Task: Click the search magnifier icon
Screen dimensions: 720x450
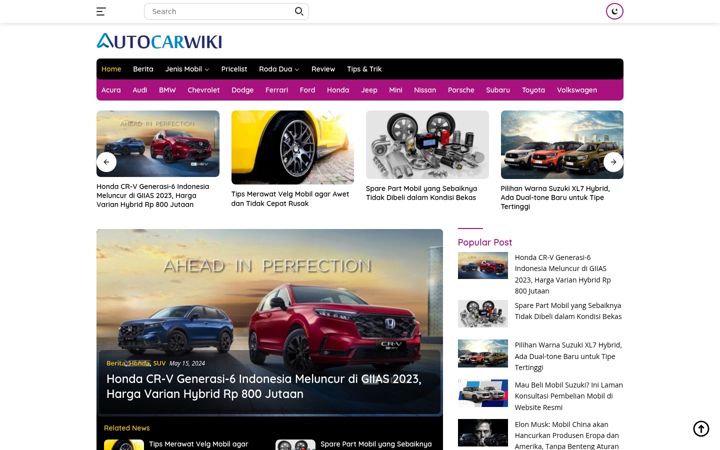Action: [x=299, y=11]
